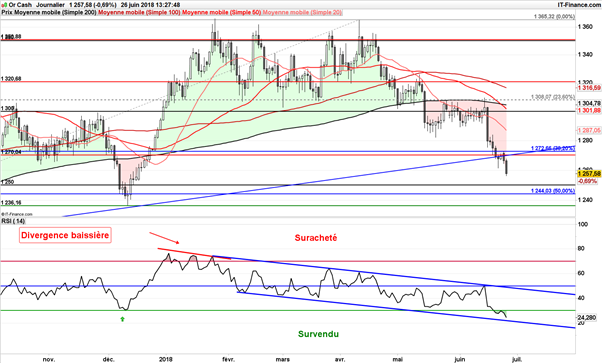Select the Moyenne mobile (Simple 200) legend label

point(54,13)
